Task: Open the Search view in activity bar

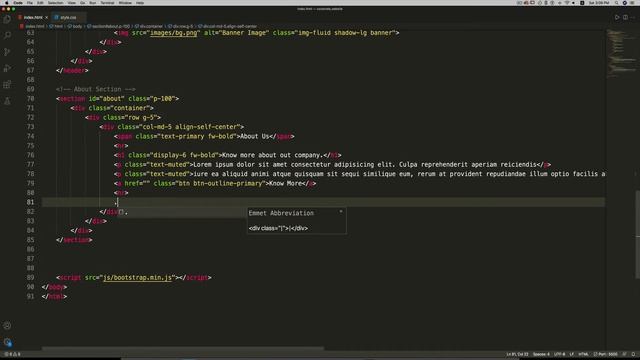Action: [x=7, y=36]
